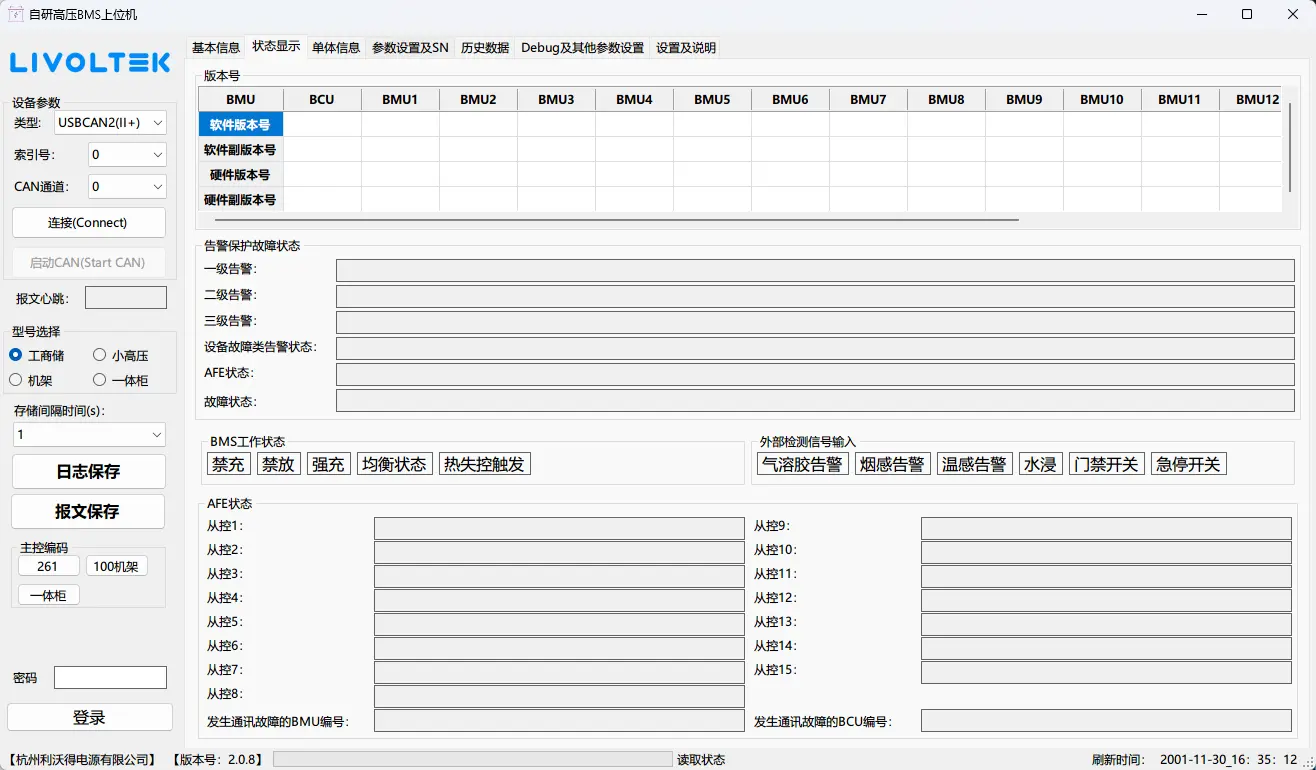Switch to the 基本信息 tab
Image resolution: width=1316 pixels, height=770 pixels.
(216, 48)
